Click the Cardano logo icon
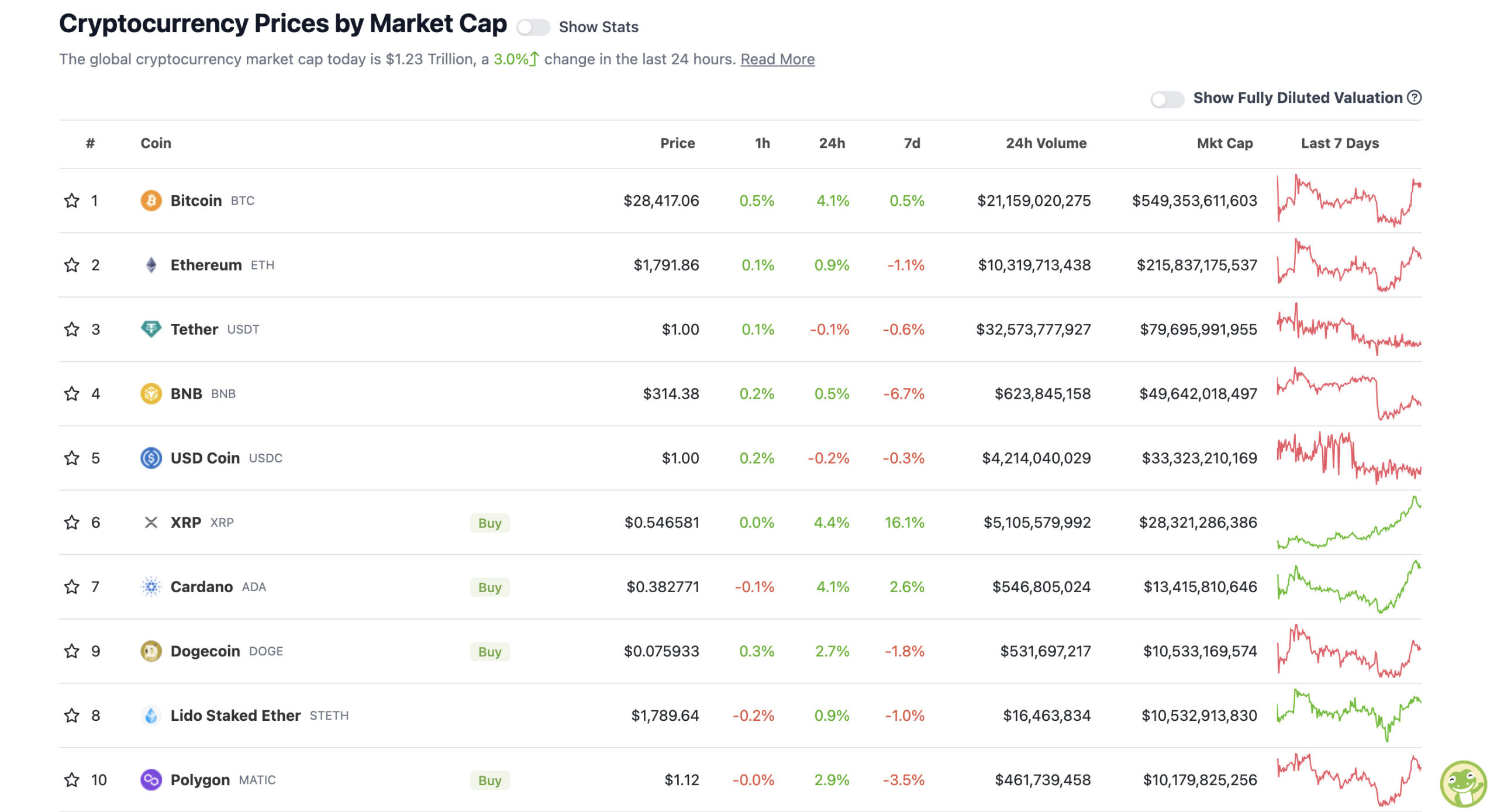 click(x=151, y=586)
